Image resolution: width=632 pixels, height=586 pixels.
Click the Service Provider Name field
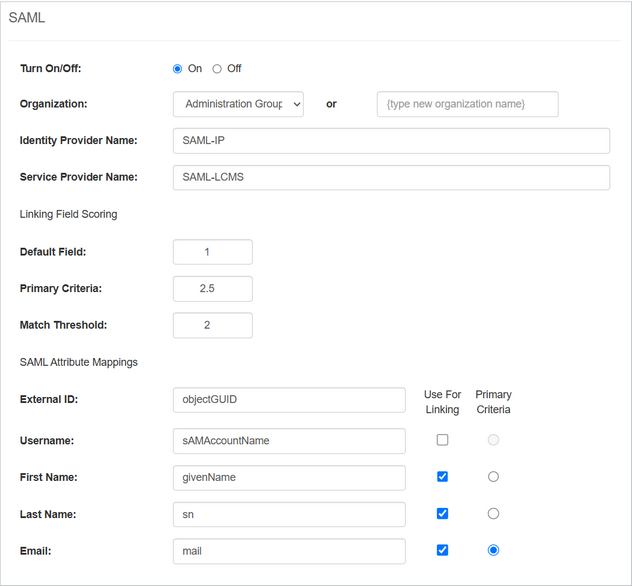tap(391, 177)
